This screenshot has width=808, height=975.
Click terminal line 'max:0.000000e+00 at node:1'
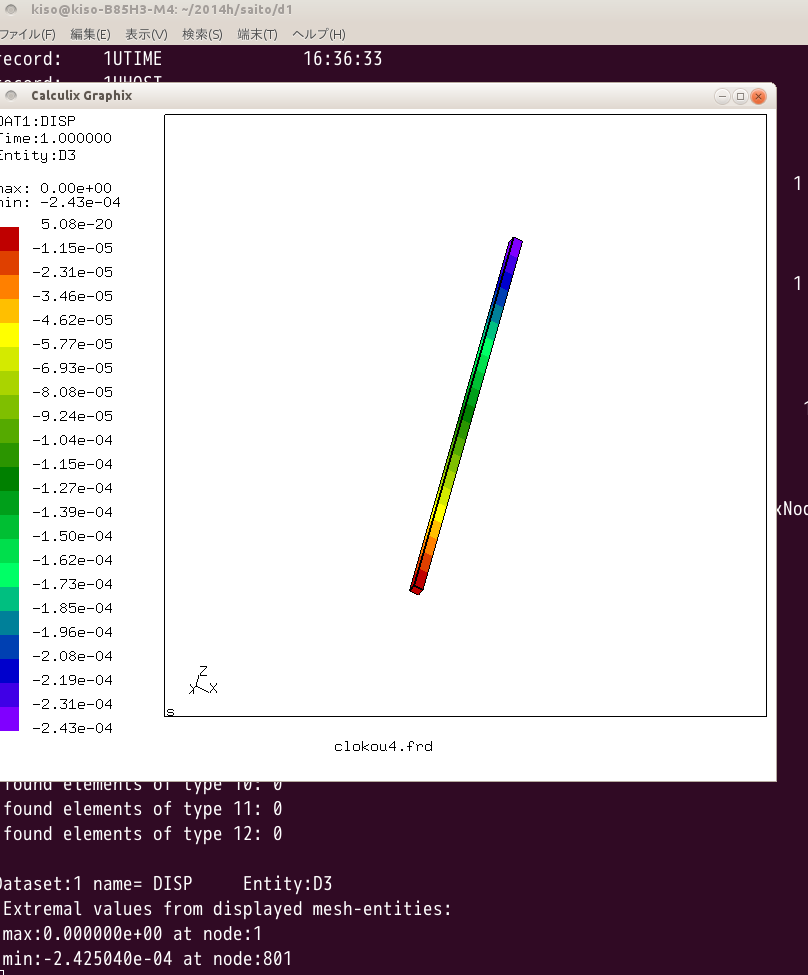tap(132, 934)
